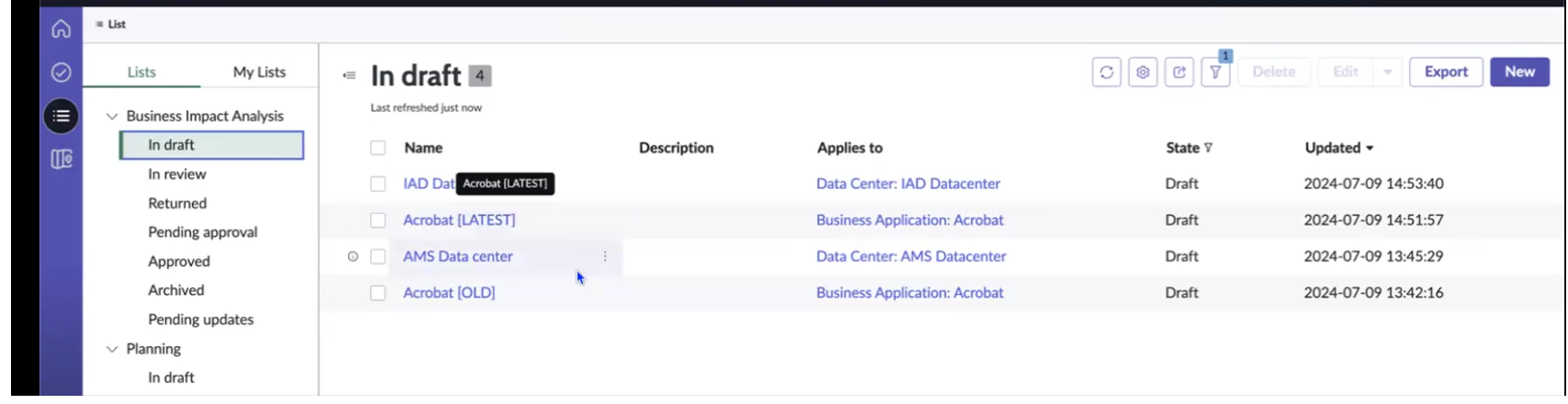
Task: Open the filter funnel icon
Action: click(x=1215, y=72)
